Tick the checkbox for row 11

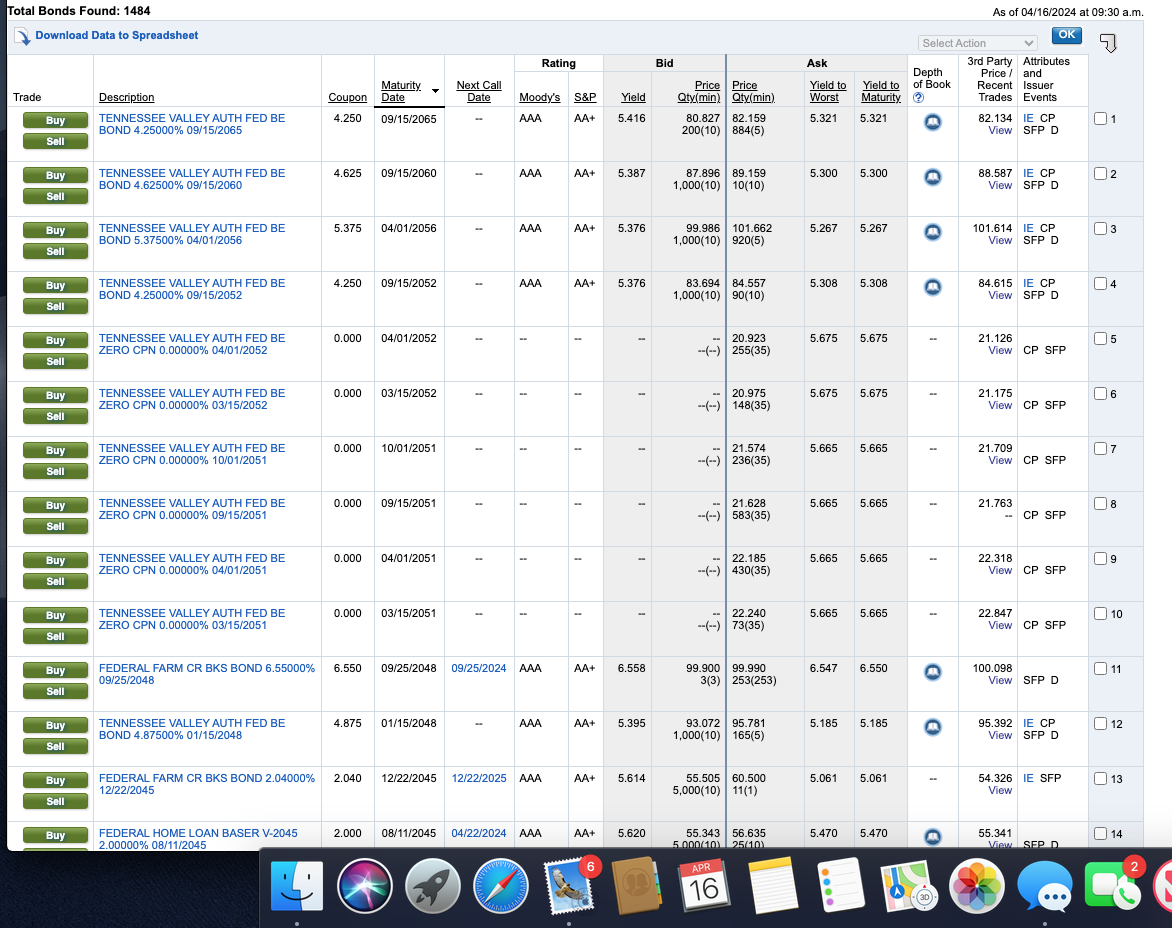tap(1100, 669)
